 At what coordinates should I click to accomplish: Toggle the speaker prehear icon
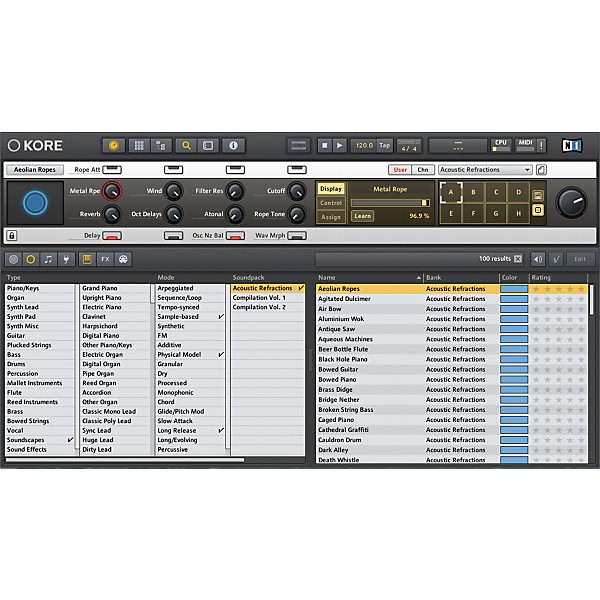[x=538, y=259]
